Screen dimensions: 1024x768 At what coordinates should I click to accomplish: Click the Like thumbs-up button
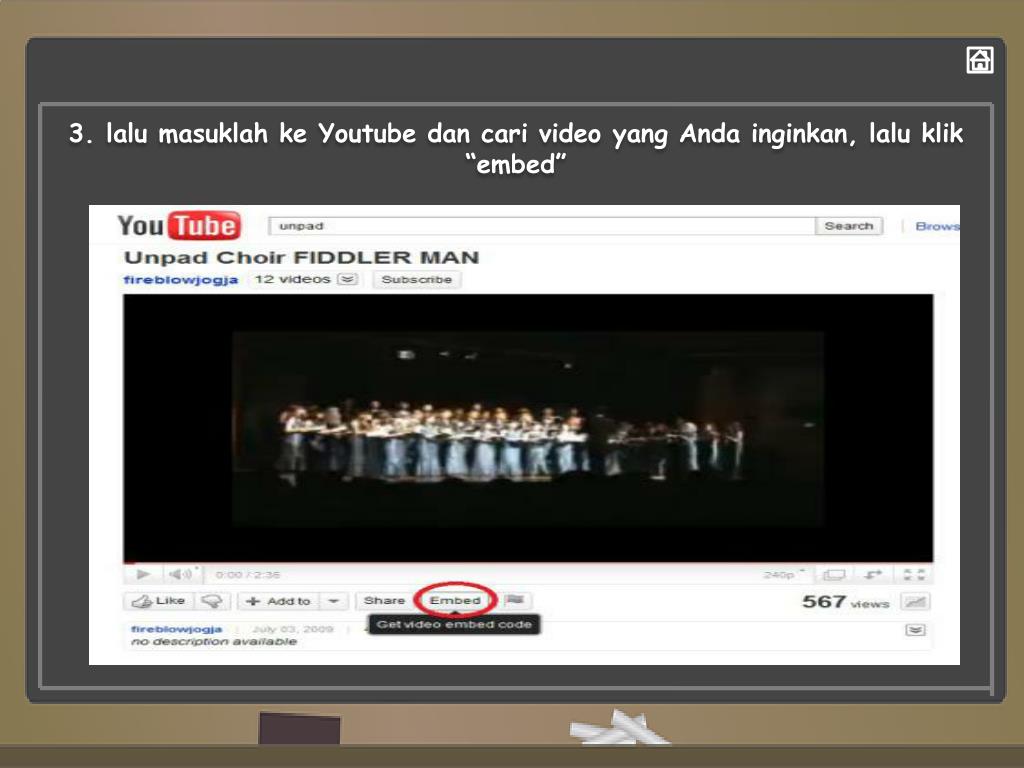click(x=159, y=601)
